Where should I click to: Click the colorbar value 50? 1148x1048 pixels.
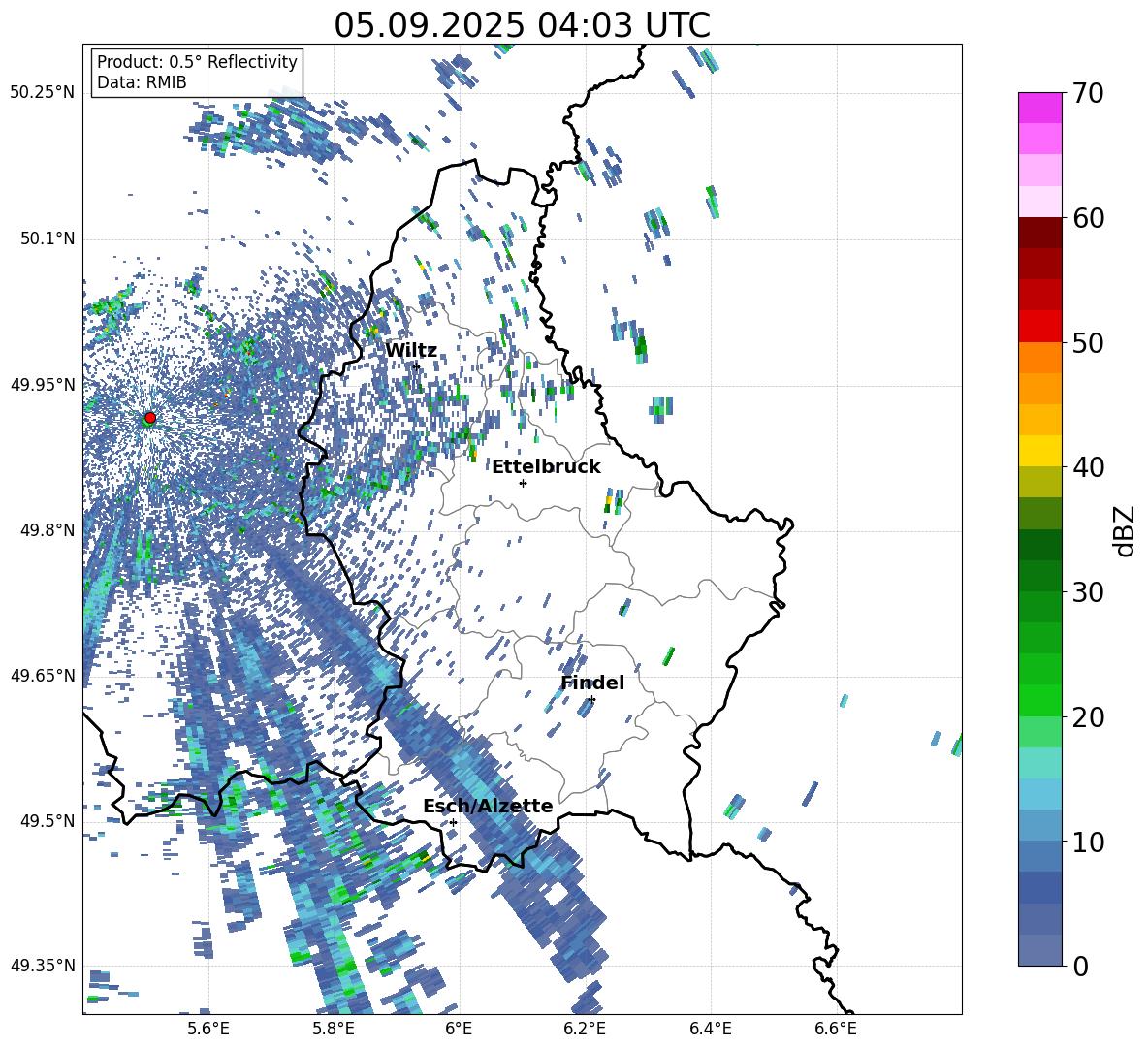[x=1088, y=343]
